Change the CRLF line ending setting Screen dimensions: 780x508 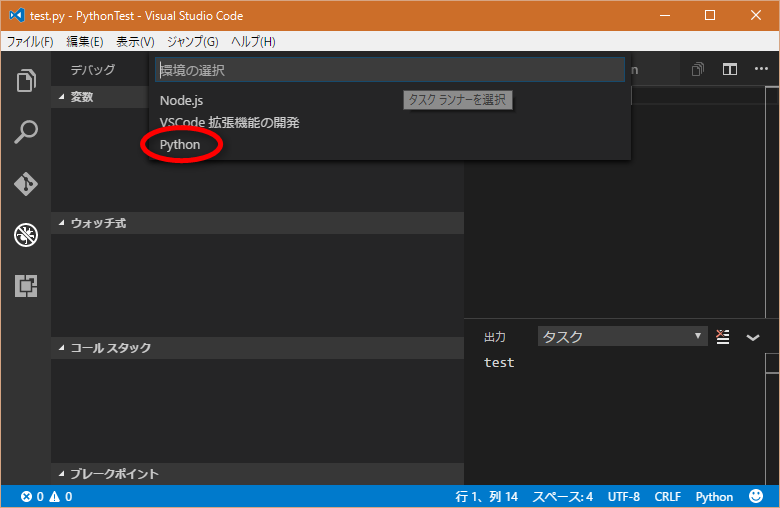click(668, 497)
